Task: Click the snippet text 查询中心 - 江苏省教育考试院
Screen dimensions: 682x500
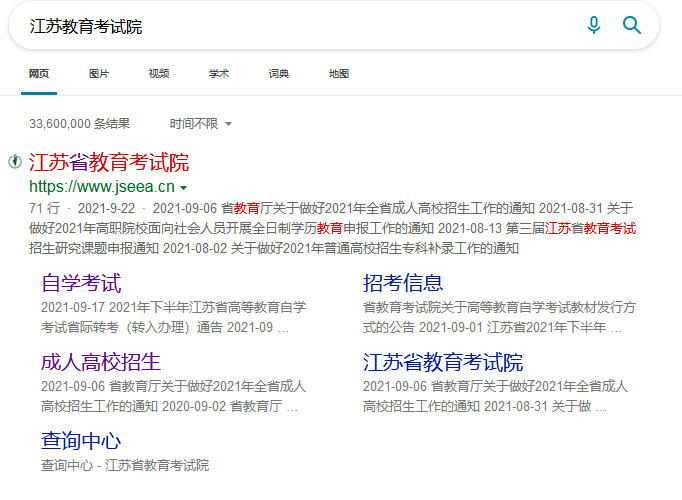Action: [x=125, y=465]
